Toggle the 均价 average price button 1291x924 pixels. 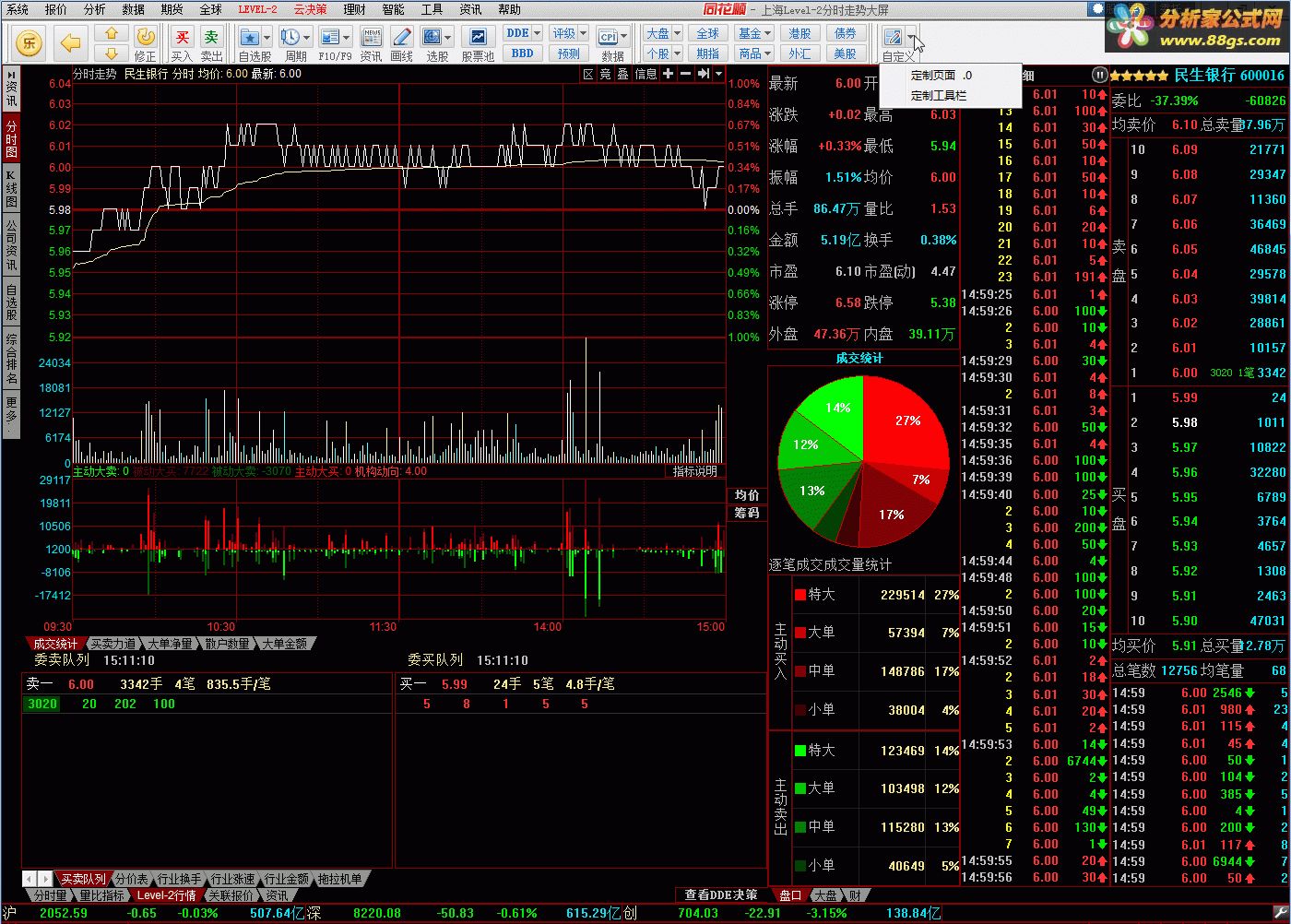[x=747, y=495]
